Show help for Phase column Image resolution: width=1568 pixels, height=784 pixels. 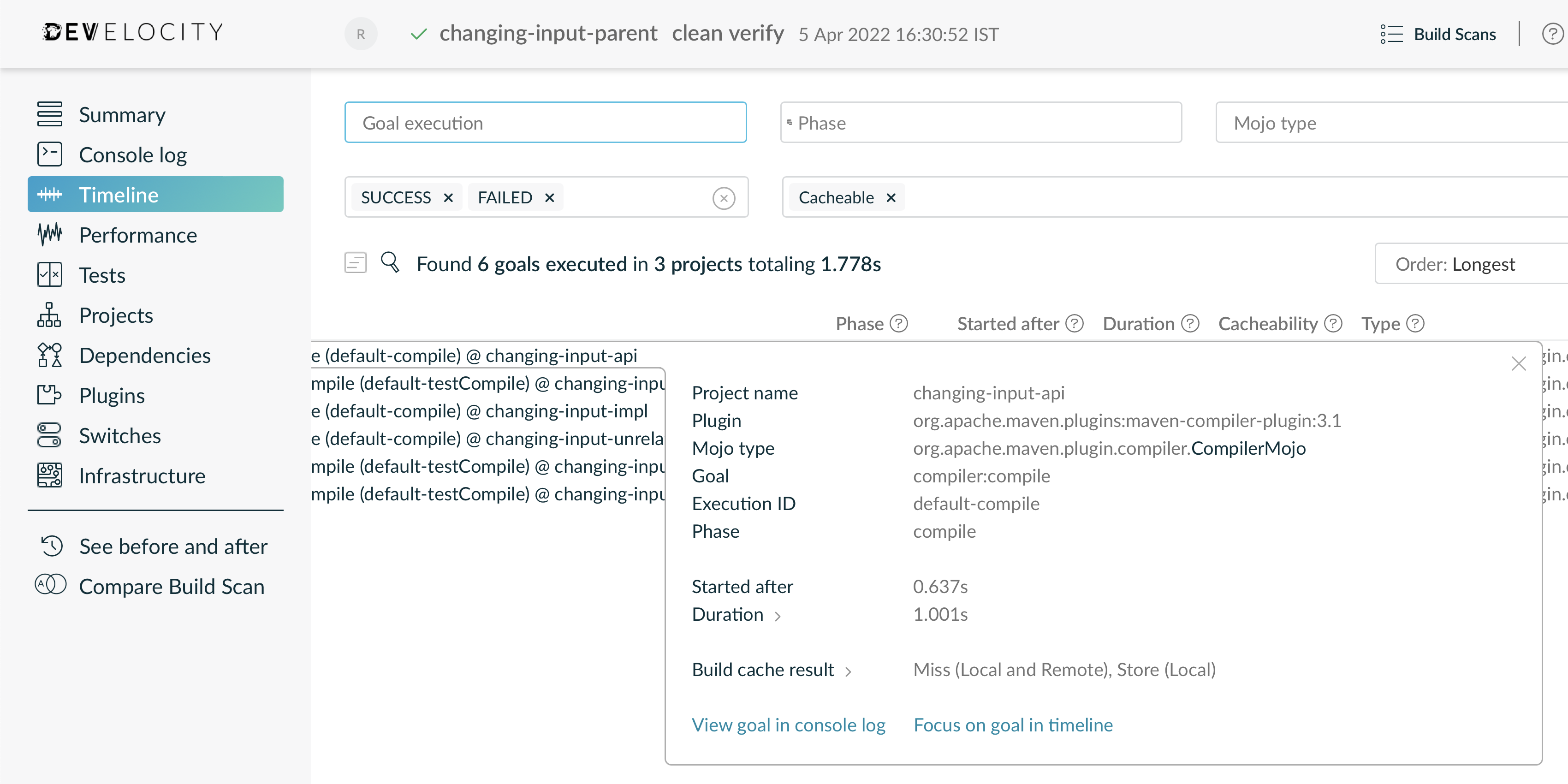click(x=898, y=324)
